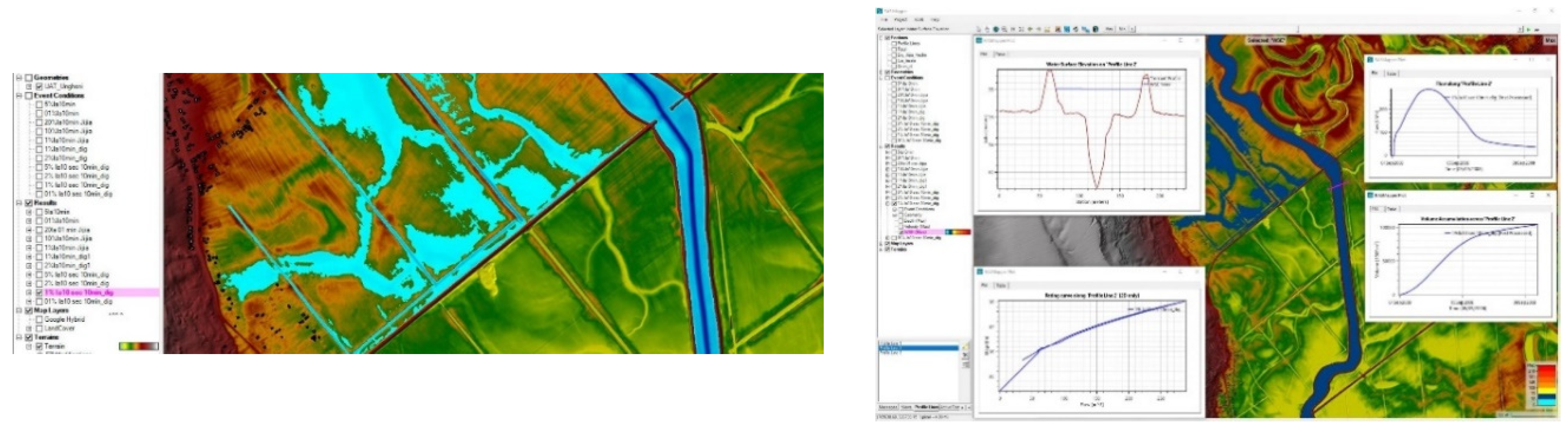Toggle the LandCover layer checkbox
Image resolution: width=1568 pixels, height=434 pixels.
[x=39, y=328]
